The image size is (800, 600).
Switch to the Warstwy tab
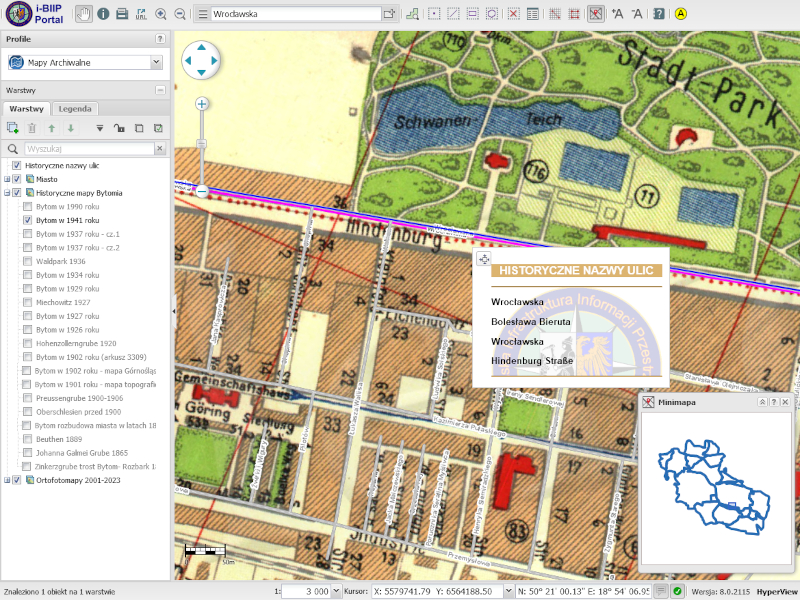pyautogui.click(x=27, y=109)
